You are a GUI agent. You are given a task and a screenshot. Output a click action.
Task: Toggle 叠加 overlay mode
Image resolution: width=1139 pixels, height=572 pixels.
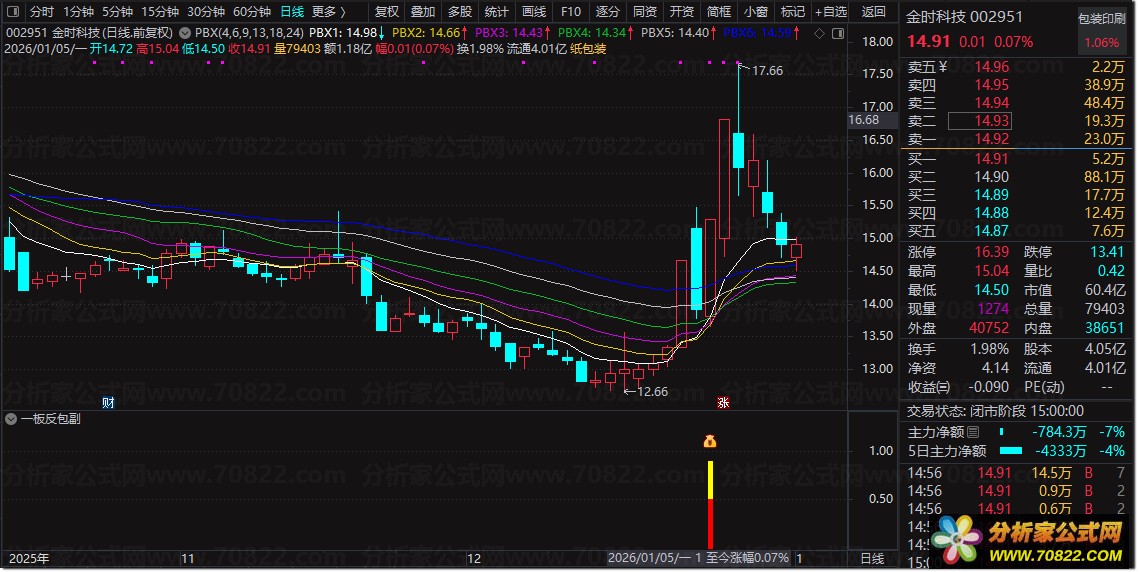pyautogui.click(x=423, y=12)
